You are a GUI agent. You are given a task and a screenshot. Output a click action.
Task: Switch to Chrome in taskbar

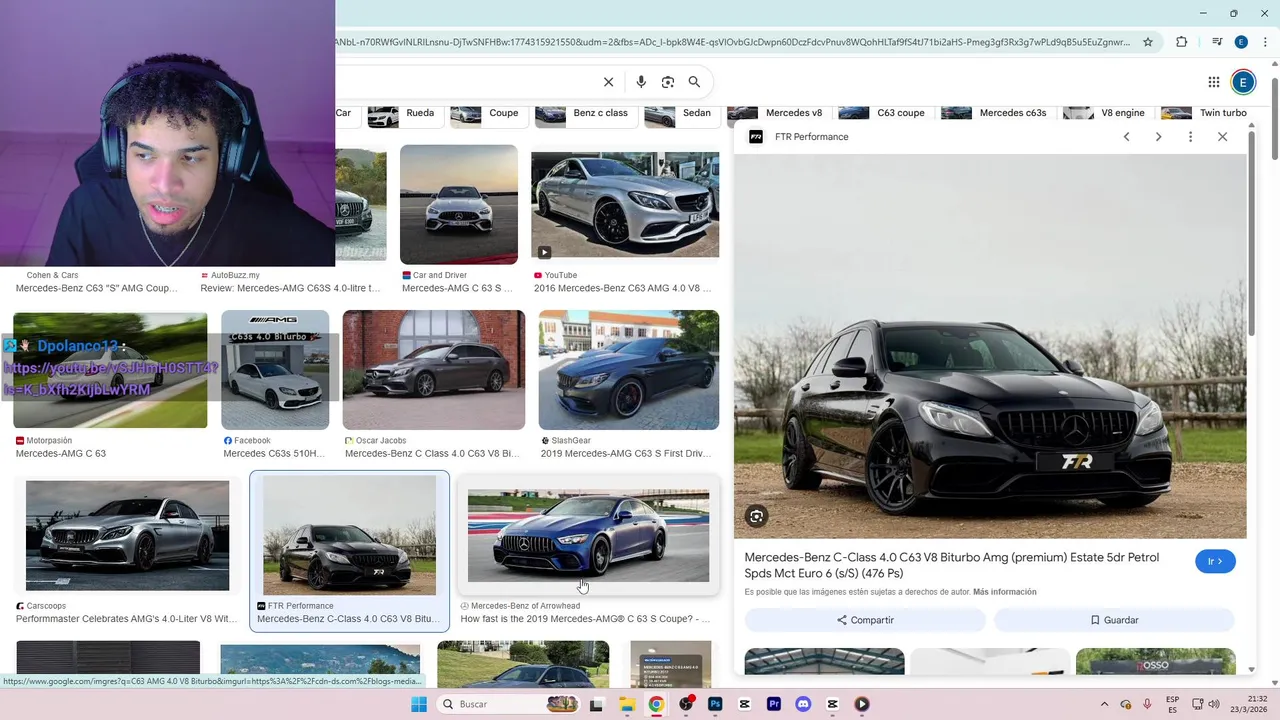click(656, 704)
